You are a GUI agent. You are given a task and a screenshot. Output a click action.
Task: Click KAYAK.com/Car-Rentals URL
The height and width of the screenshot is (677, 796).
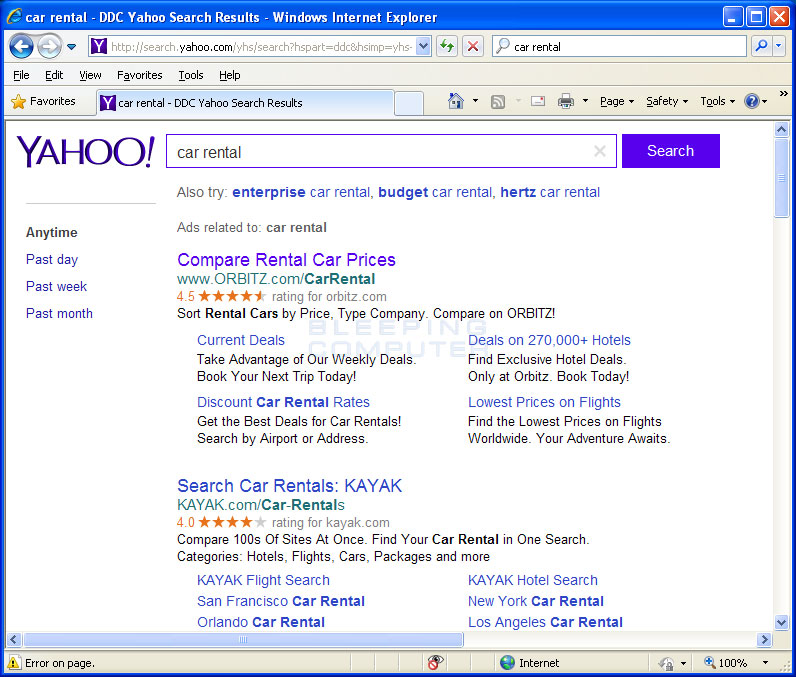click(x=261, y=505)
